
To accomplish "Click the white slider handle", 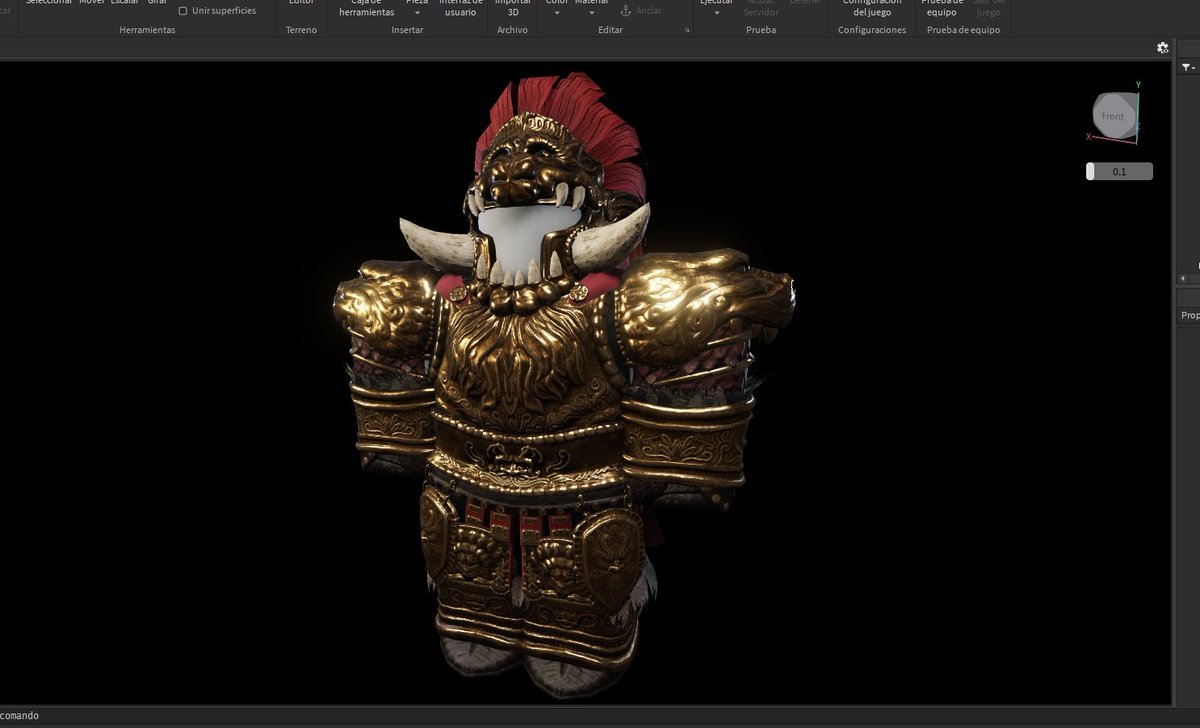I will pos(1090,171).
